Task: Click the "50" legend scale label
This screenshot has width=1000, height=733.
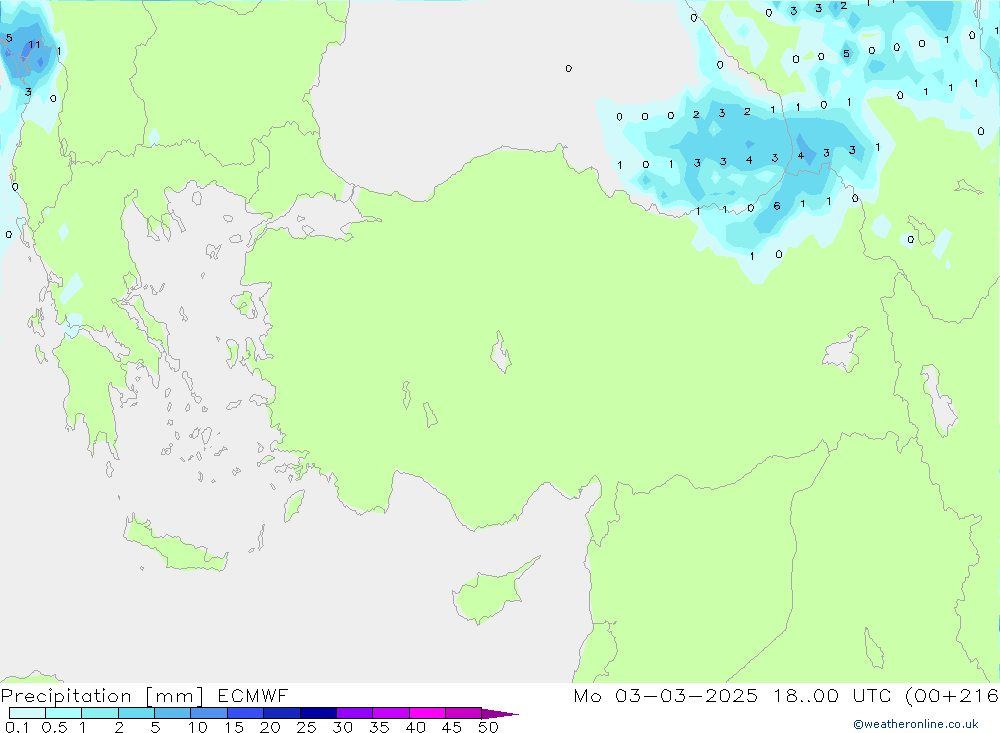Action: pyautogui.click(x=489, y=727)
